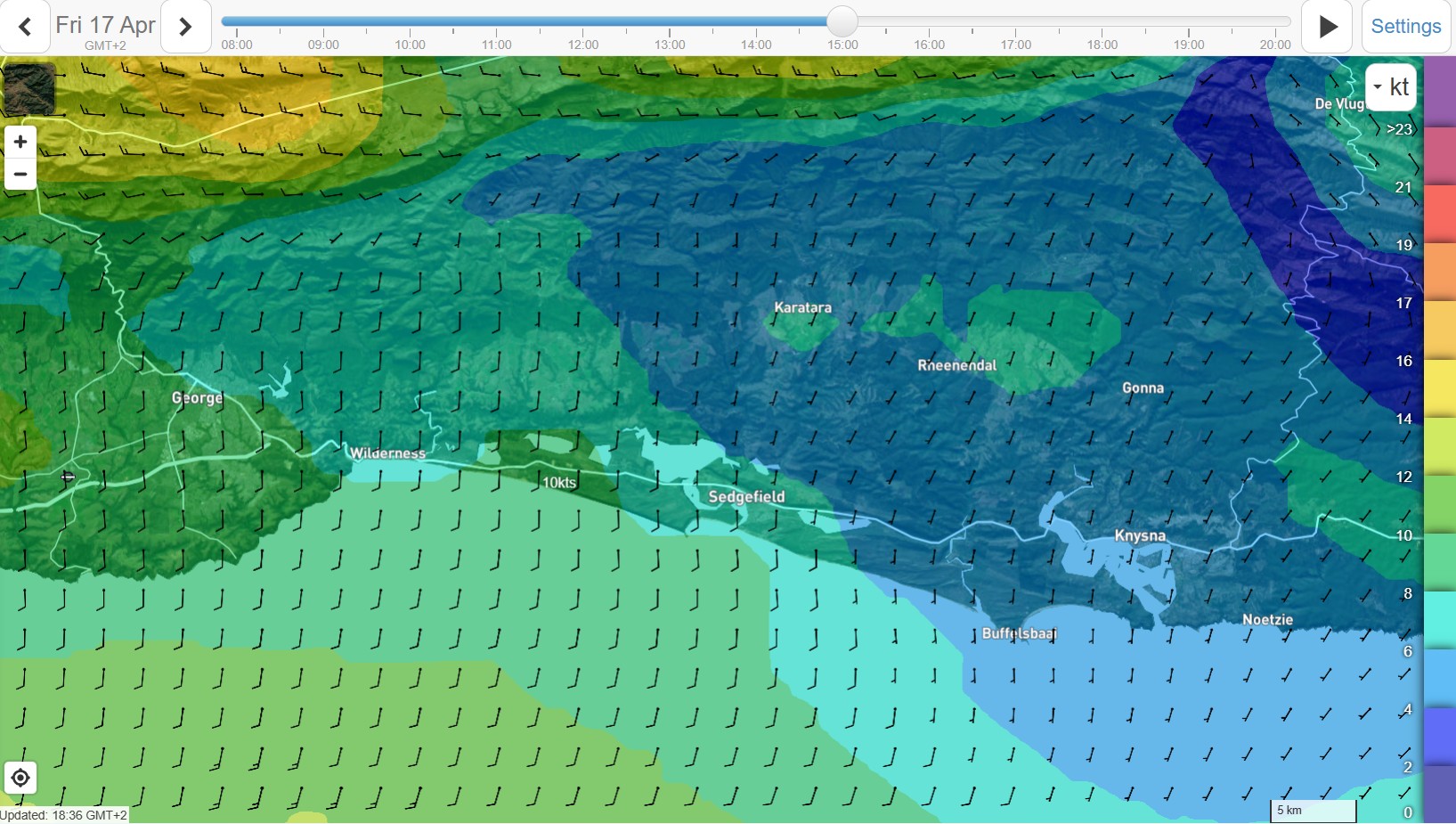Zoom in on the map

[20, 142]
